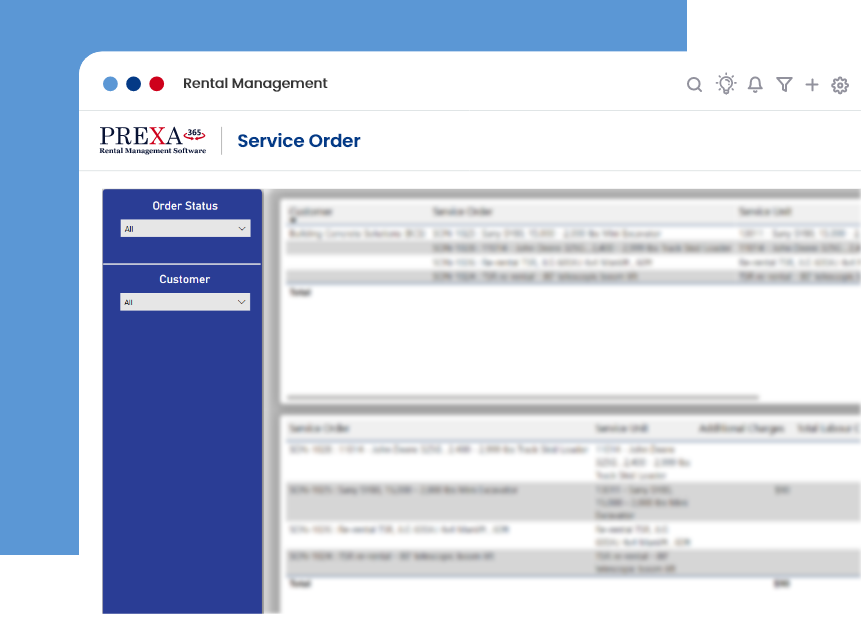Open the notifications bell

coord(755,85)
